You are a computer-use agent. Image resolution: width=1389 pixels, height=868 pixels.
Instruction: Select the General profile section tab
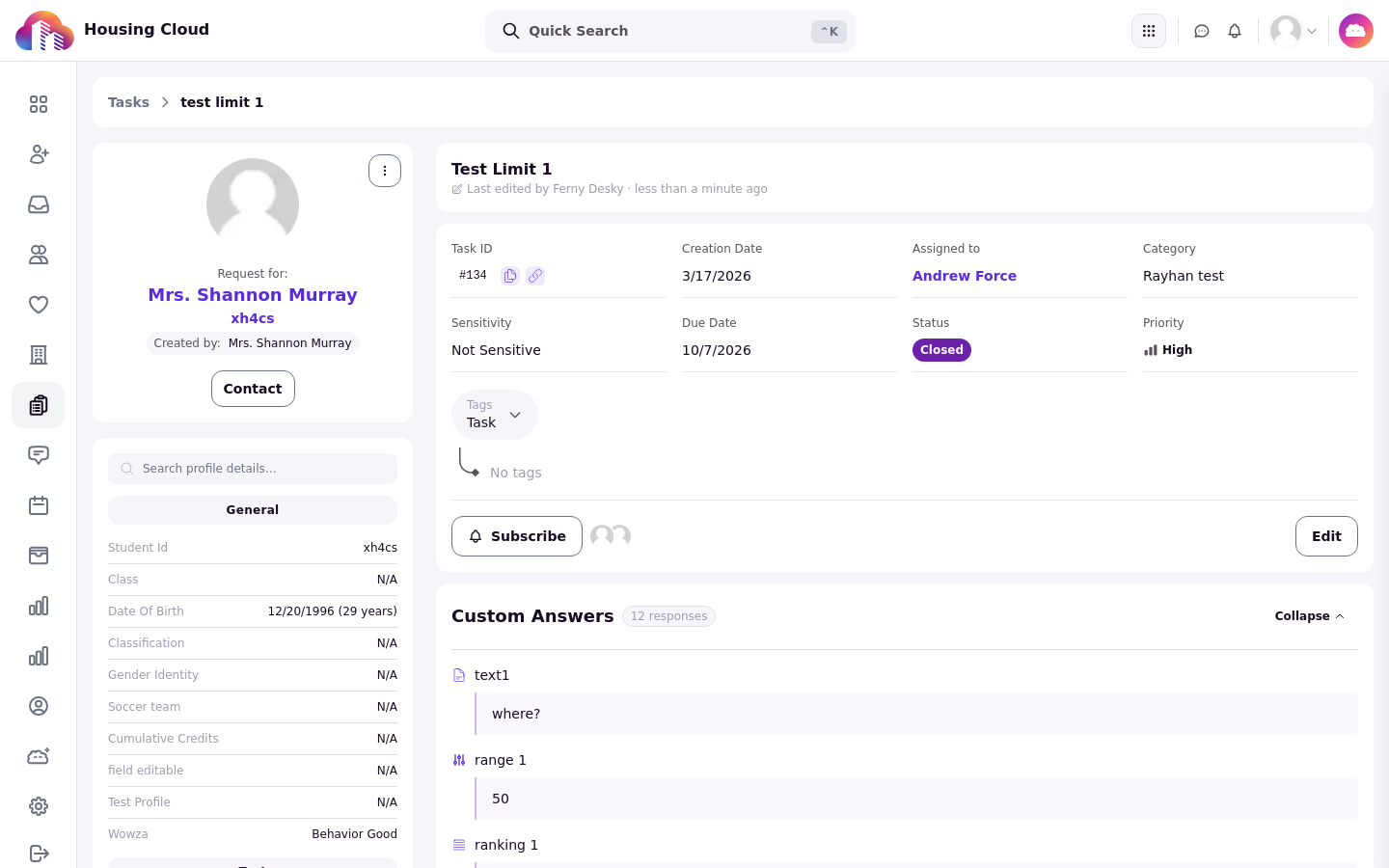click(253, 510)
